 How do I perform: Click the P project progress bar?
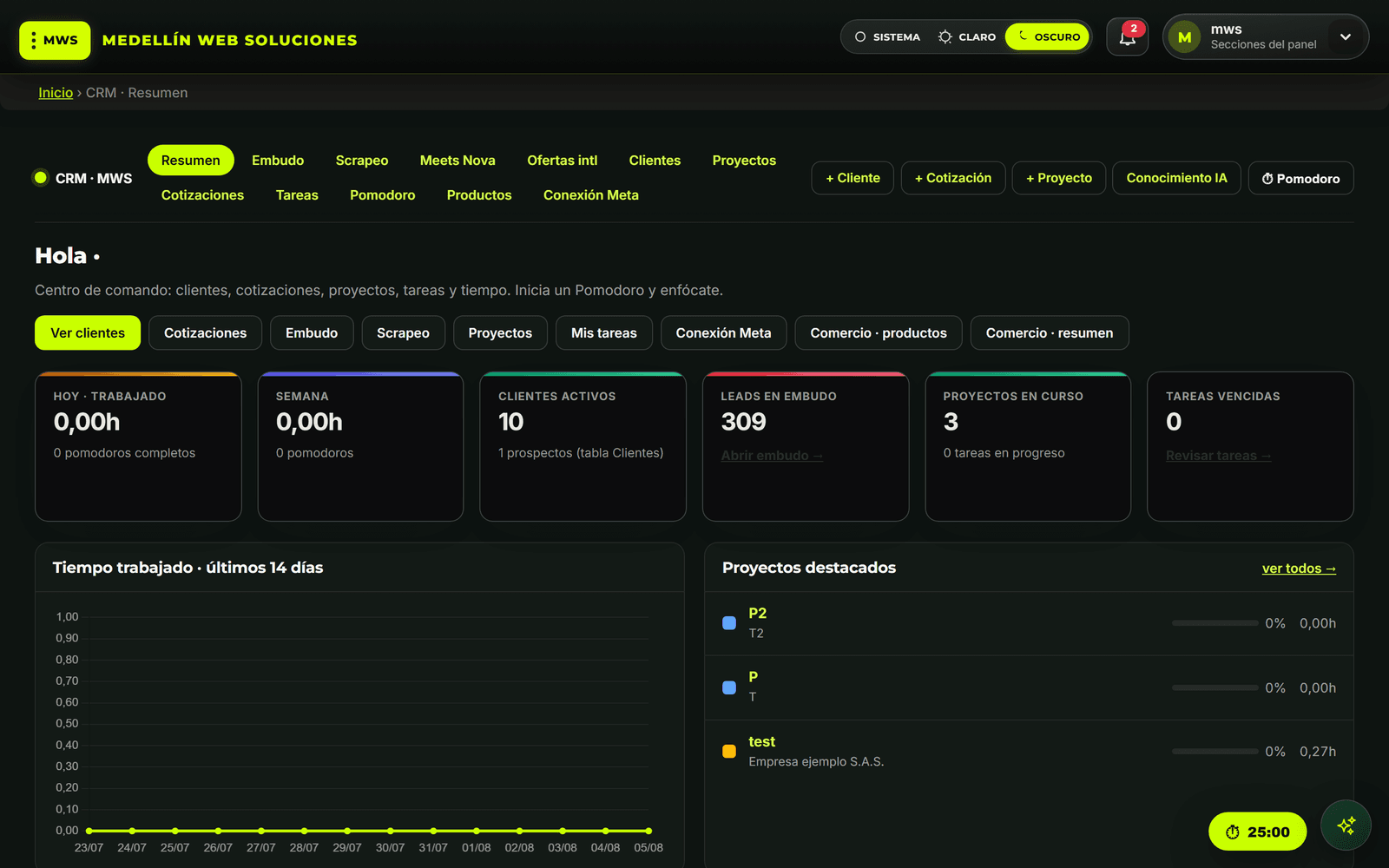pyautogui.click(x=1215, y=687)
